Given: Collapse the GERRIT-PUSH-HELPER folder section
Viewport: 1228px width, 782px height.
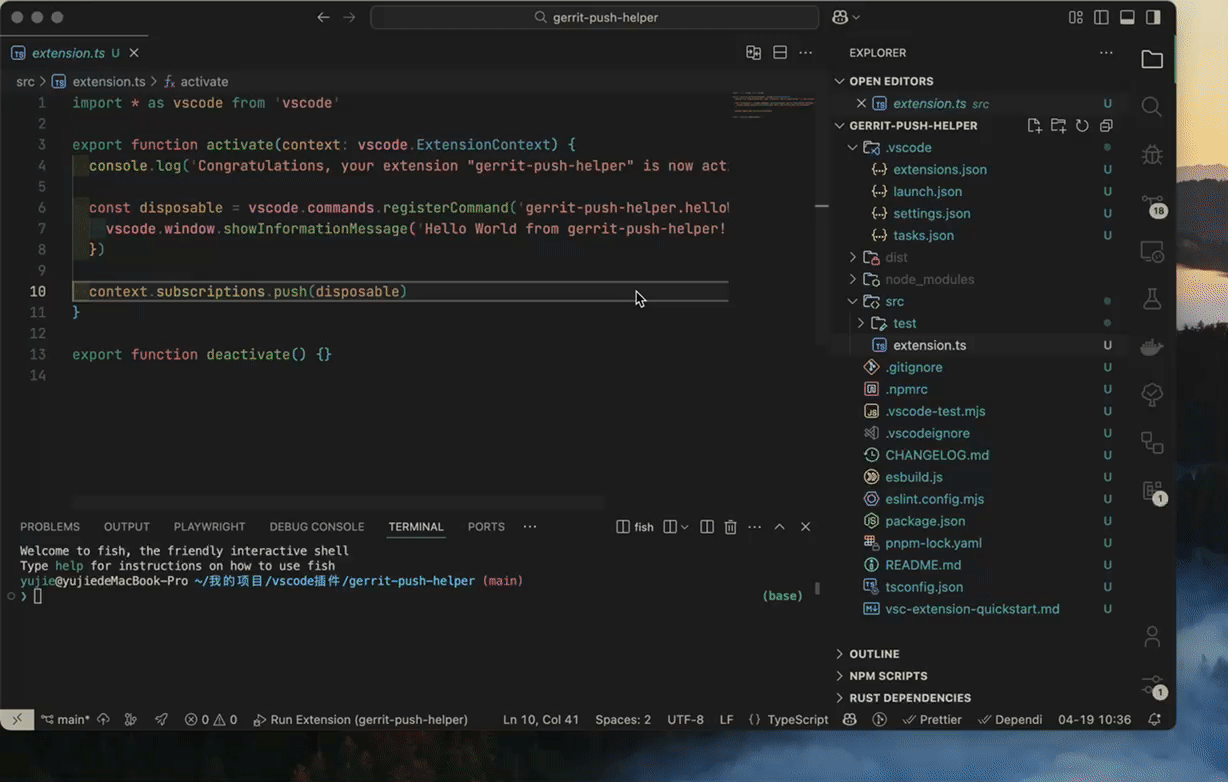Looking at the screenshot, I should pos(839,126).
